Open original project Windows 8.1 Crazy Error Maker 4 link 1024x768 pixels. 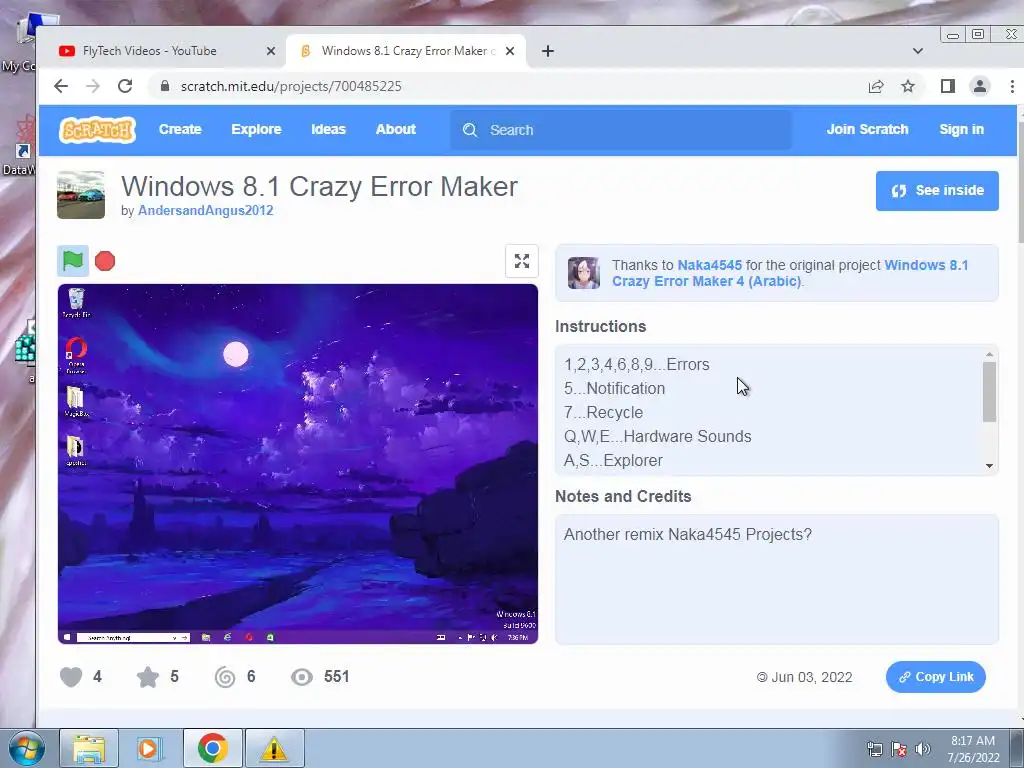coord(790,273)
